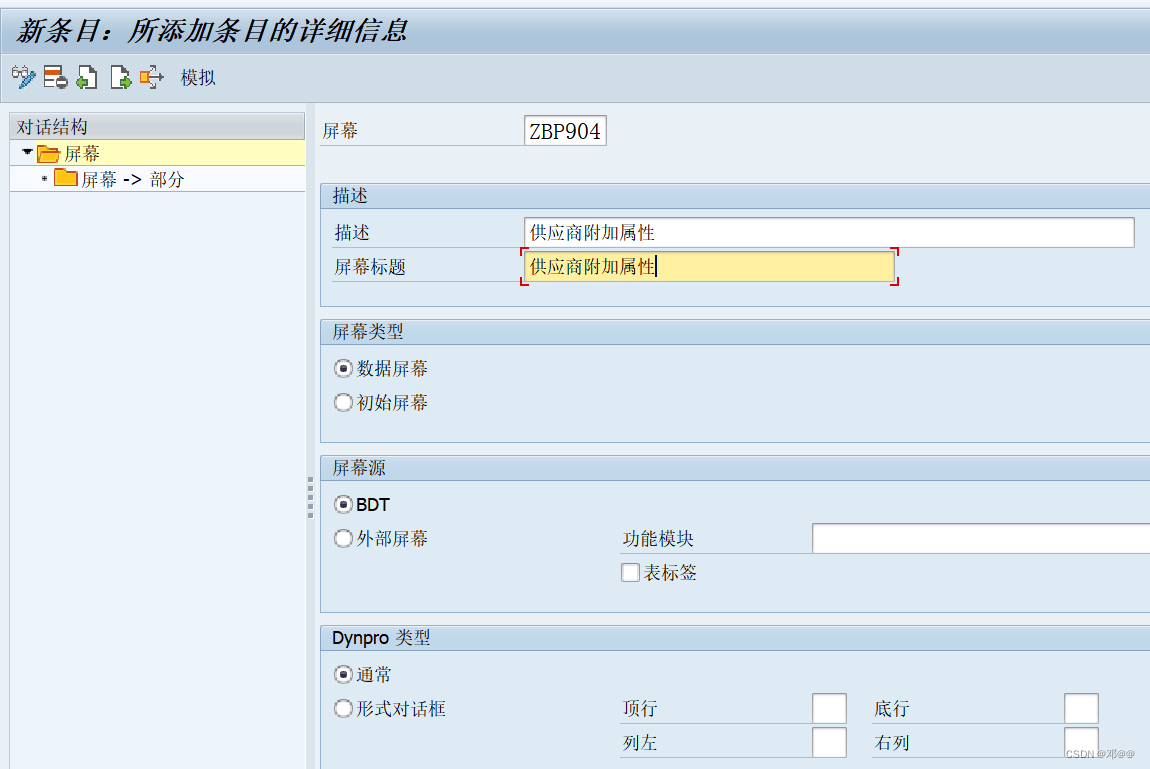The height and width of the screenshot is (769, 1150).
Task: Select the 屏幕 row in 对话结构
Action: pyautogui.click(x=157, y=153)
